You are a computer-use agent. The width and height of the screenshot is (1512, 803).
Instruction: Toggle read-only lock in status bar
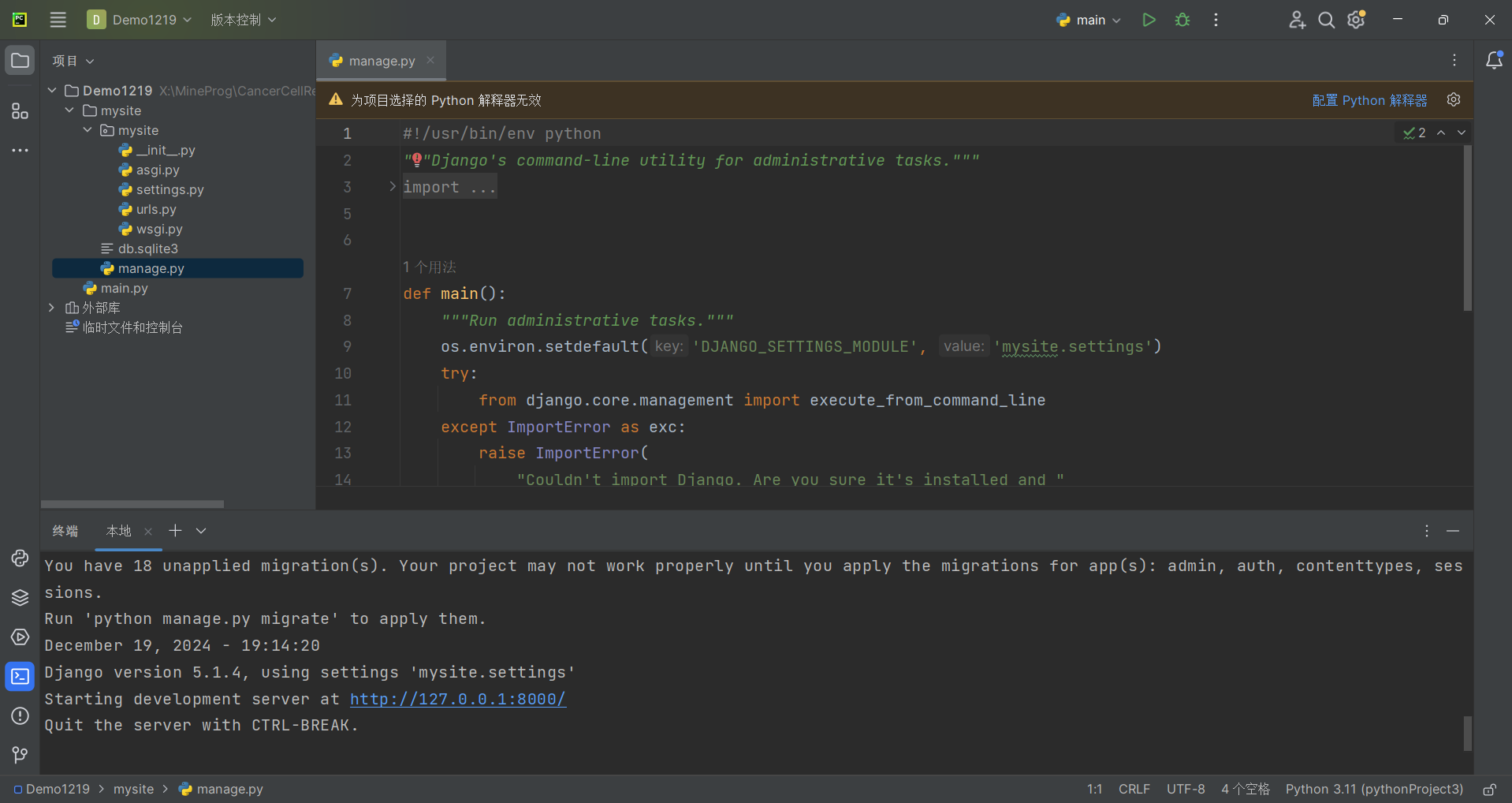click(x=1489, y=789)
